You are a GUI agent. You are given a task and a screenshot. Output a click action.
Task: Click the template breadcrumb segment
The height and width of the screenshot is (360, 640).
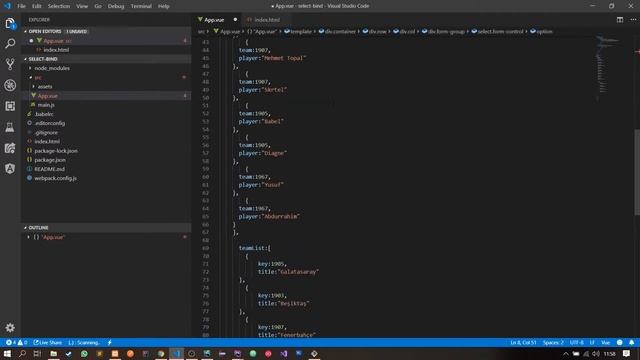click(x=298, y=31)
